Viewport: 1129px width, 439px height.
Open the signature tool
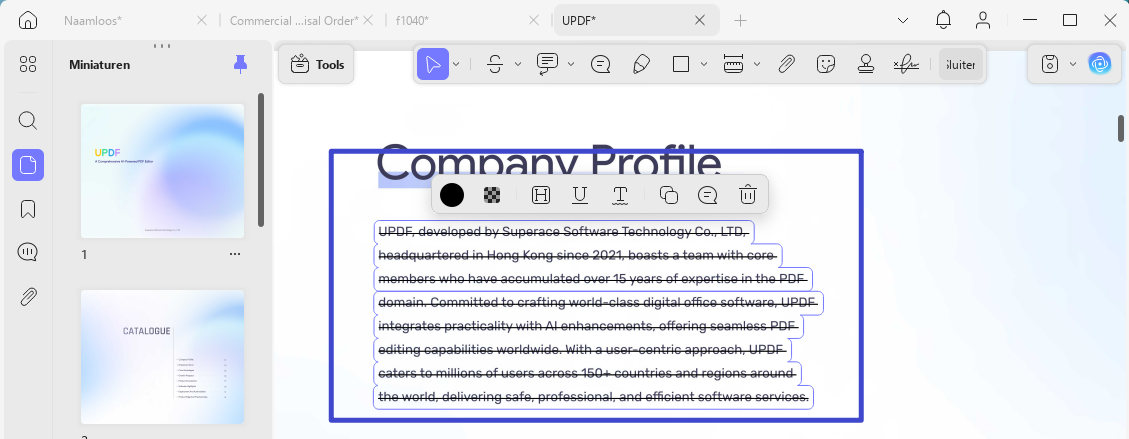[906, 65]
